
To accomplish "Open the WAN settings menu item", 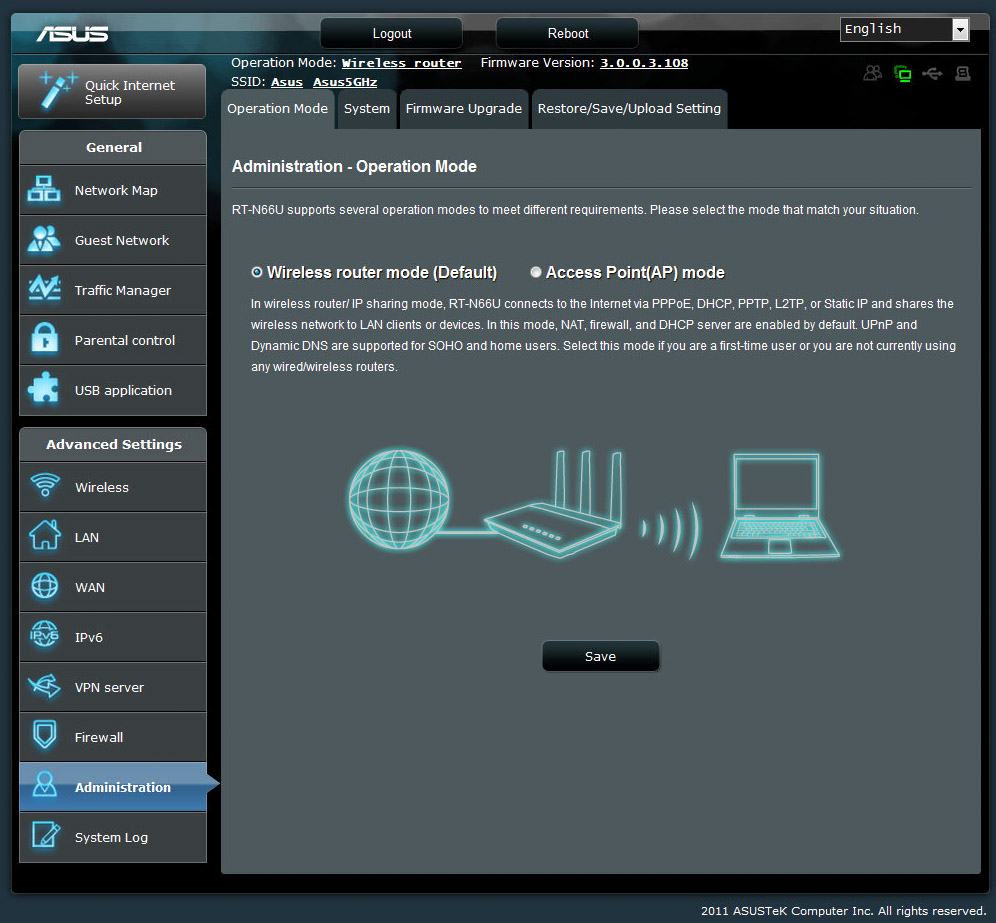I will click(x=113, y=587).
